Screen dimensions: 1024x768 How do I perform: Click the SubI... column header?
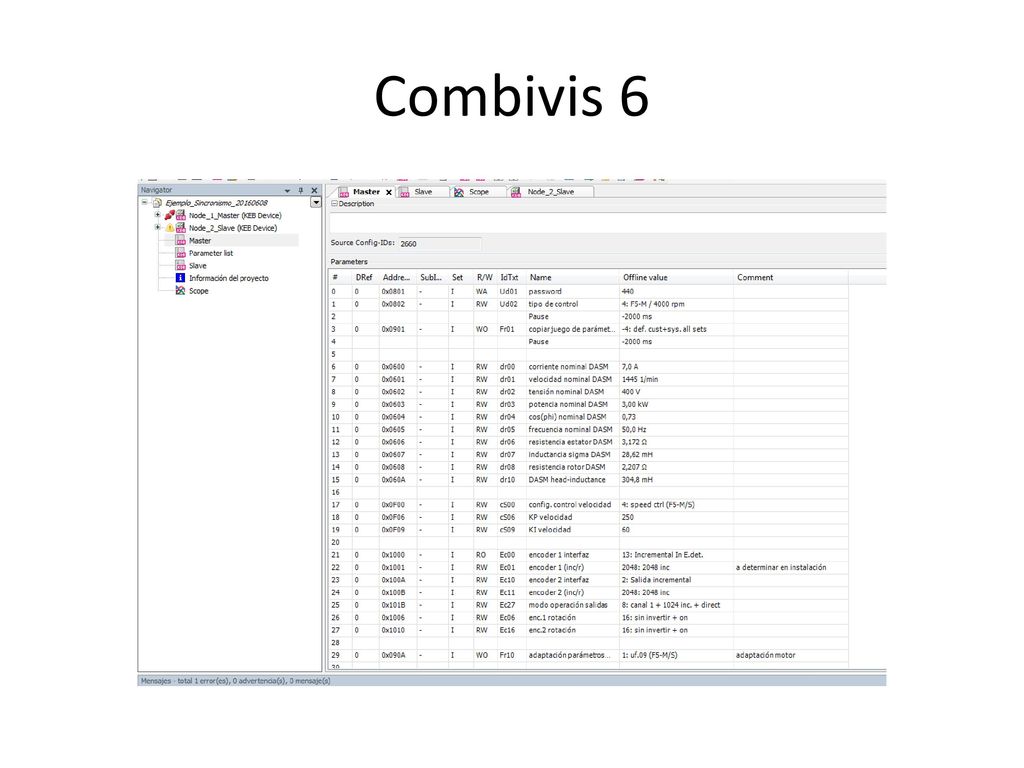(x=432, y=278)
